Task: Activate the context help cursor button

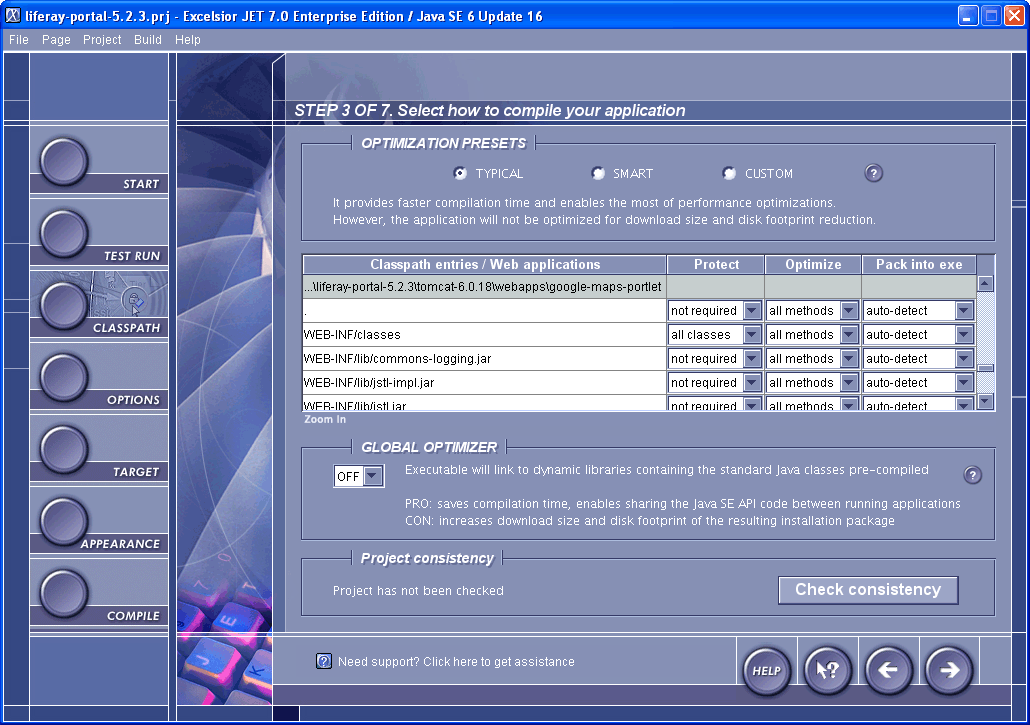Action: [x=828, y=670]
